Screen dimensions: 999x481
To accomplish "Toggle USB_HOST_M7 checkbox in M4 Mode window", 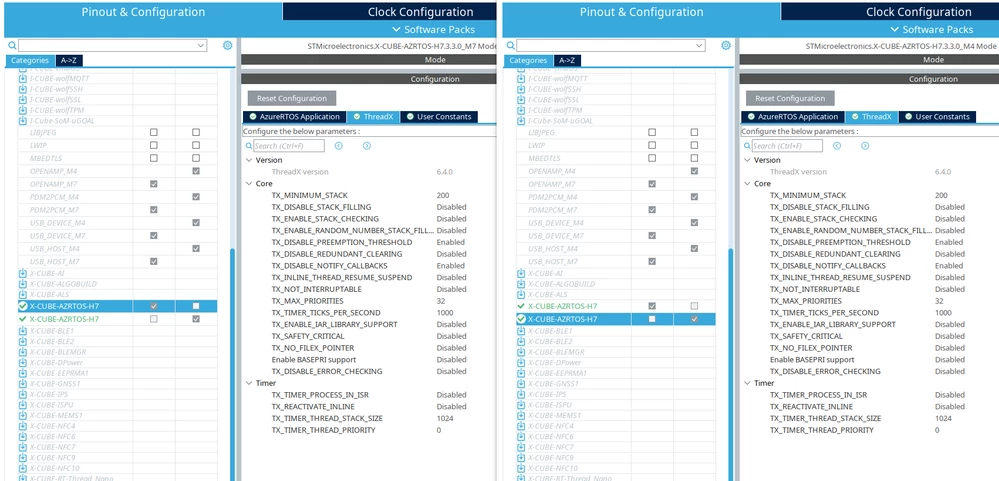I will pyautogui.click(x=652, y=261).
